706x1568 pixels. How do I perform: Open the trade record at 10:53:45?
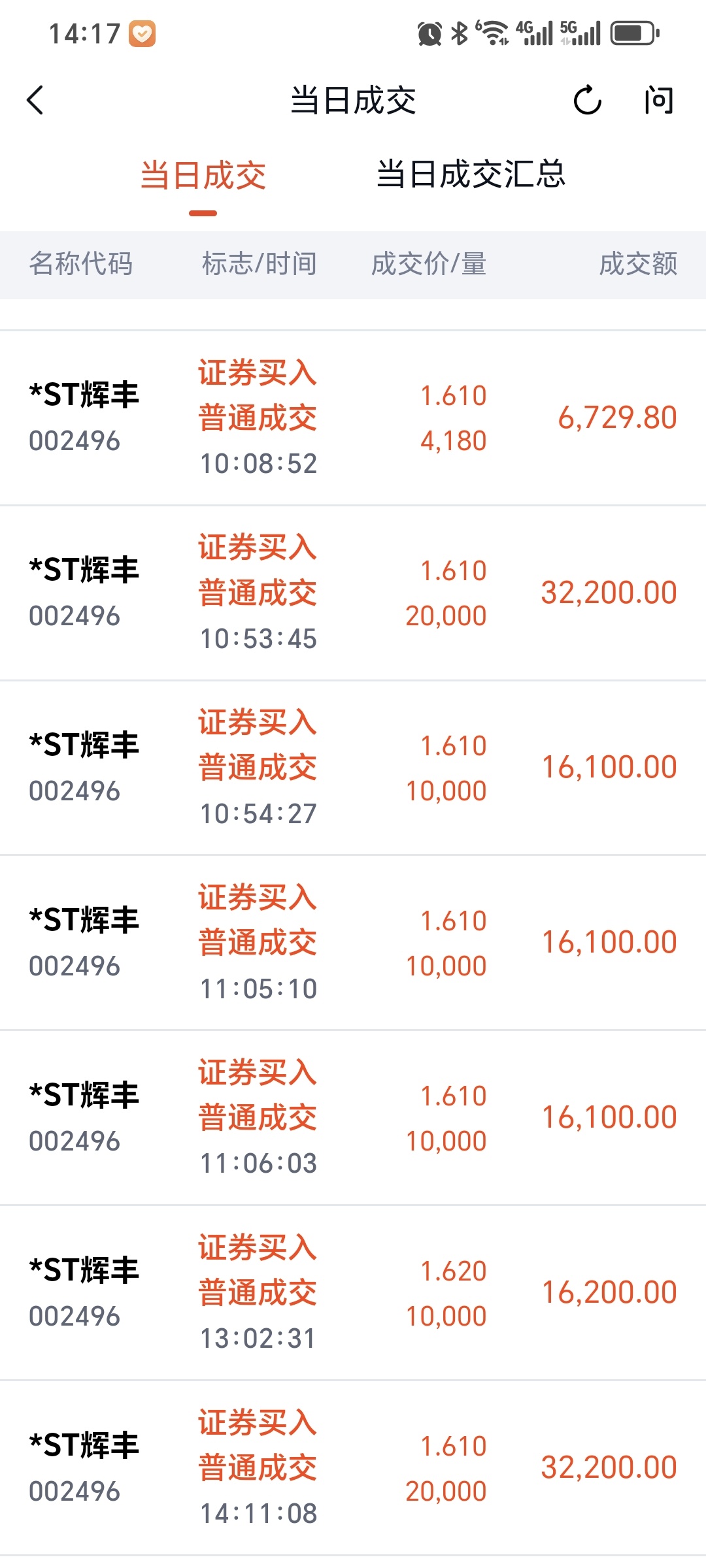point(353,593)
